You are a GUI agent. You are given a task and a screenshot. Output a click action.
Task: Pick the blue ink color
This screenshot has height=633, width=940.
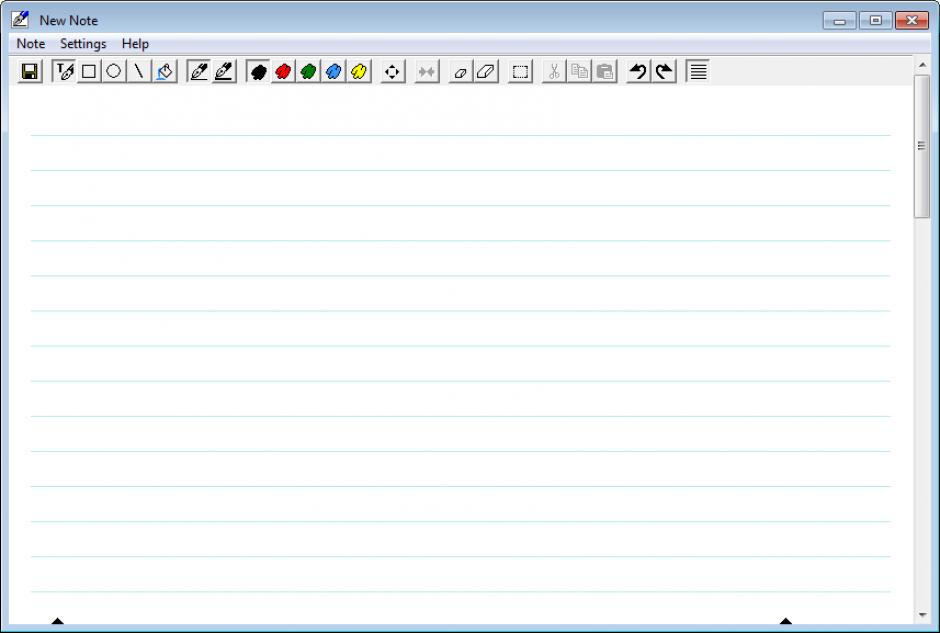(333, 72)
